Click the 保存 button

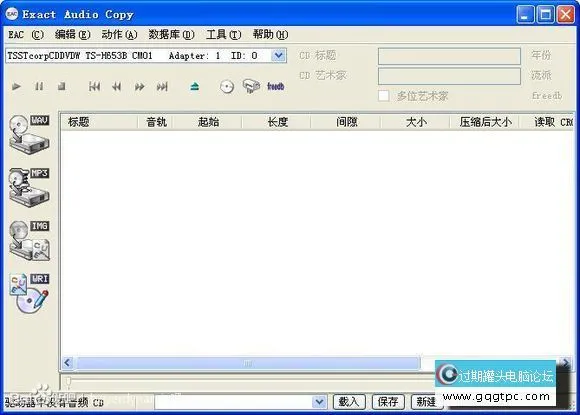tap(388, 401)
